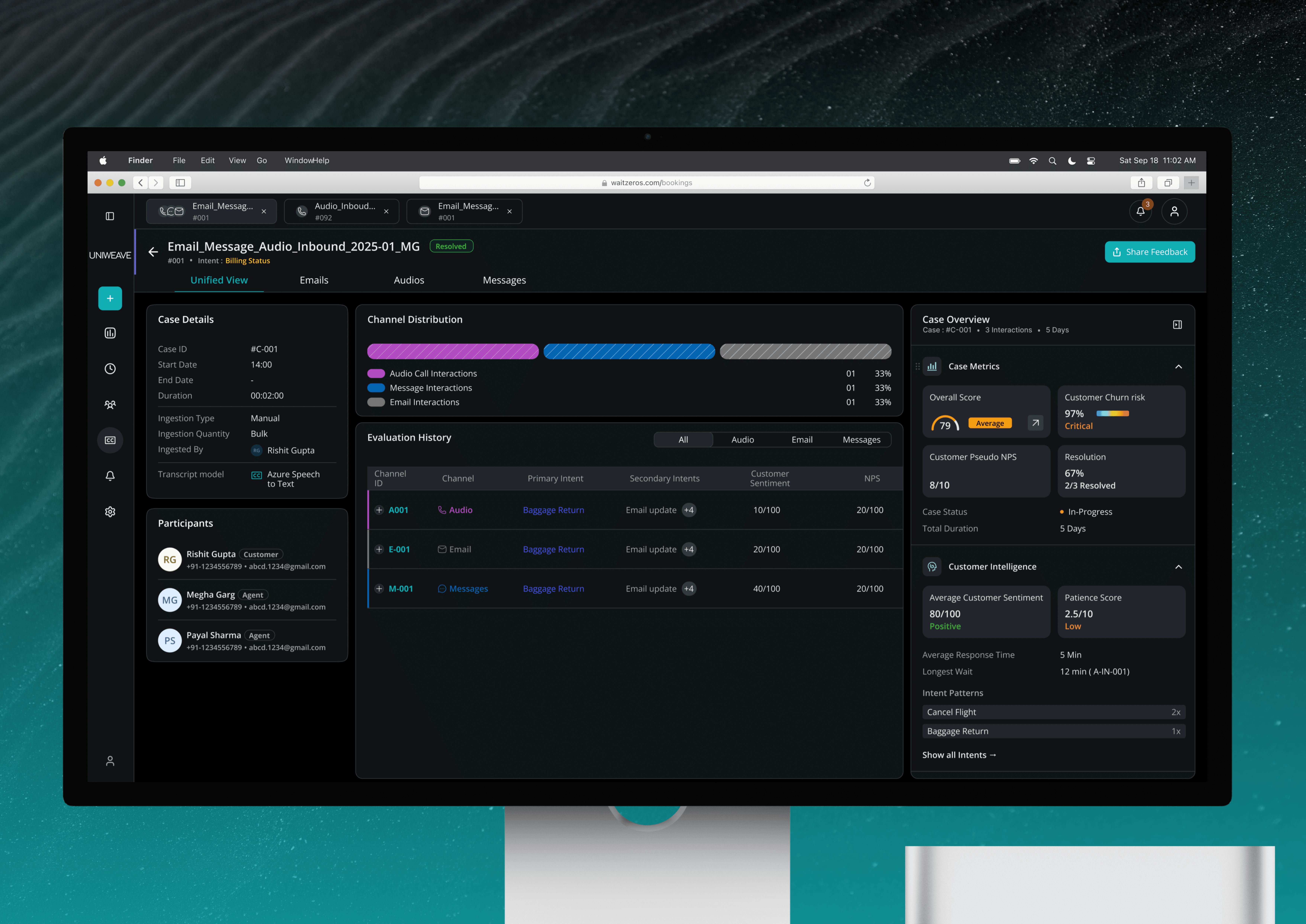Open Overall Score detail arrow icon
This screenshot has width=1306, height=924.
coord(1035,423)
